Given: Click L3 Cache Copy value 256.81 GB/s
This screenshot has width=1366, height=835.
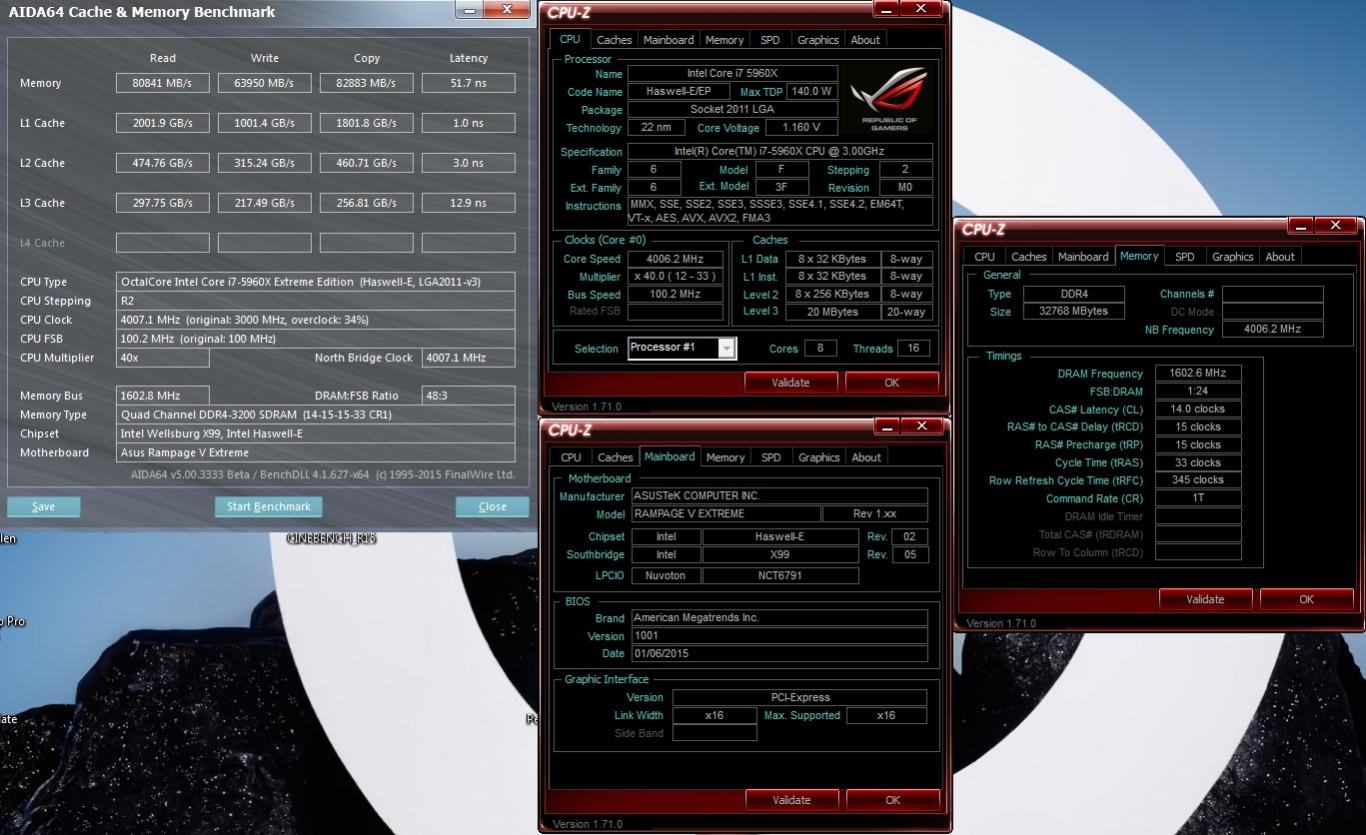Looking at the screenshot, I should tap(367, 203).
